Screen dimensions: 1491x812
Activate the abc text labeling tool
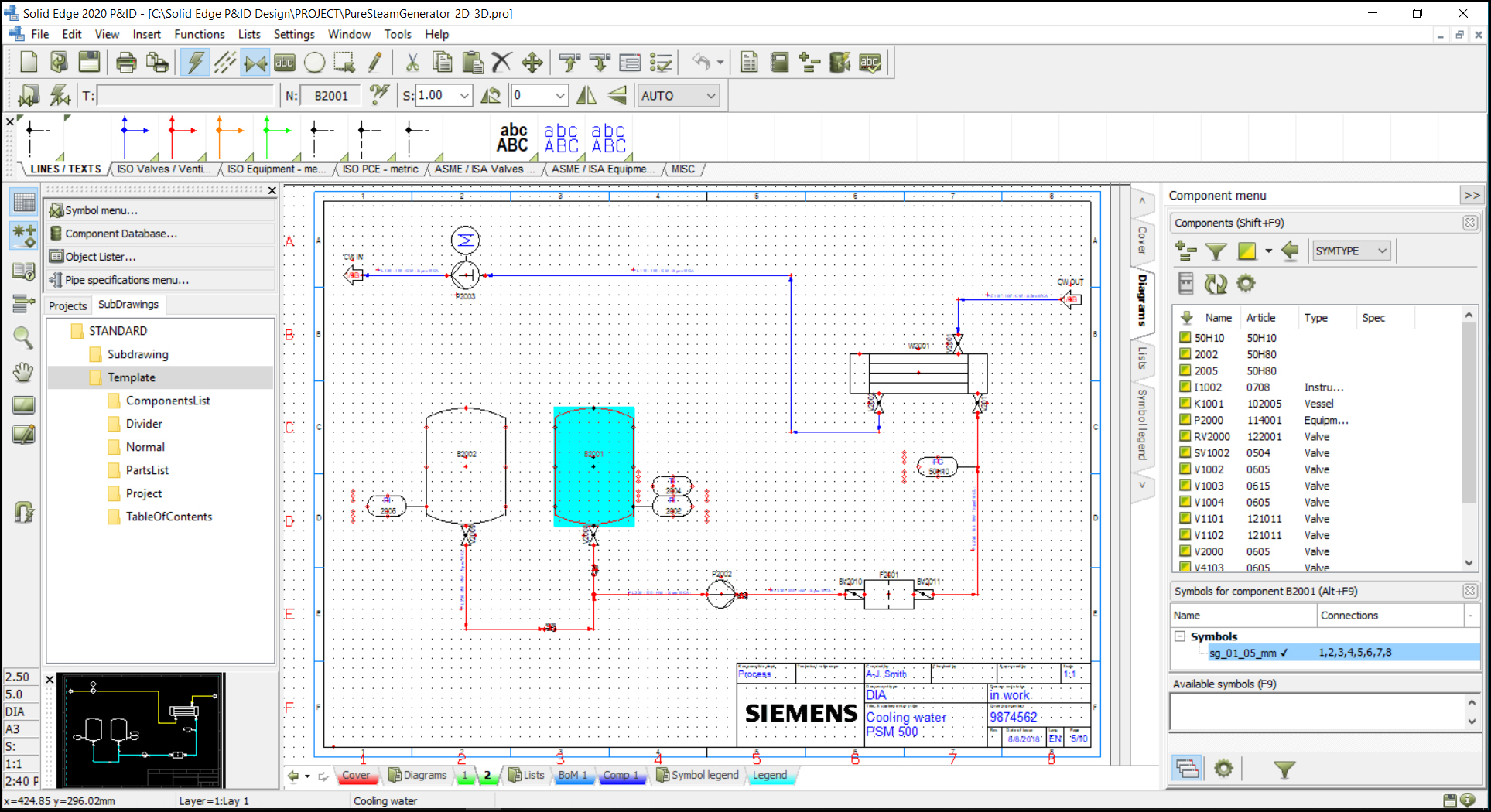tap(284, 62)
